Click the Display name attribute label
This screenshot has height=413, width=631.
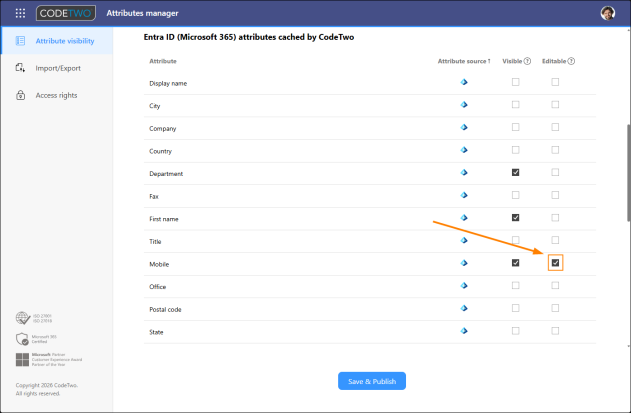point(168,83)
